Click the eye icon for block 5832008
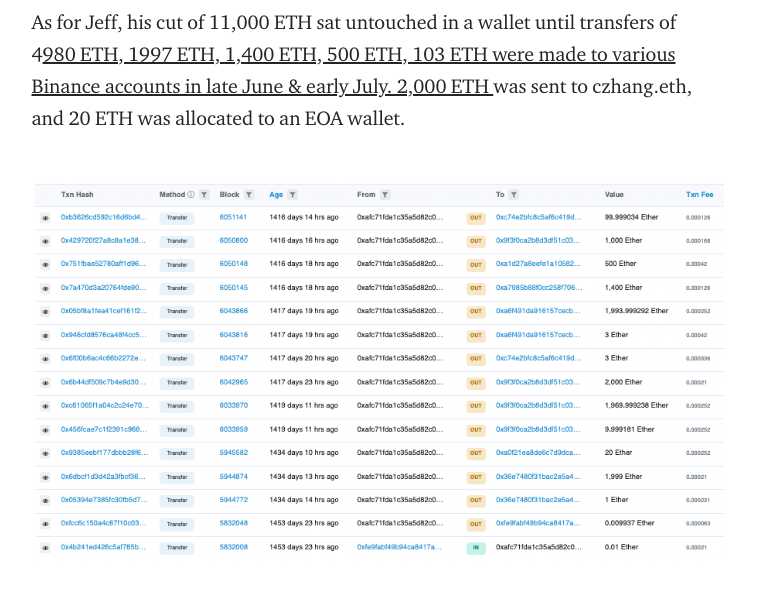The width and height of the screenshot is (763, 598). (x=45, y=548)
